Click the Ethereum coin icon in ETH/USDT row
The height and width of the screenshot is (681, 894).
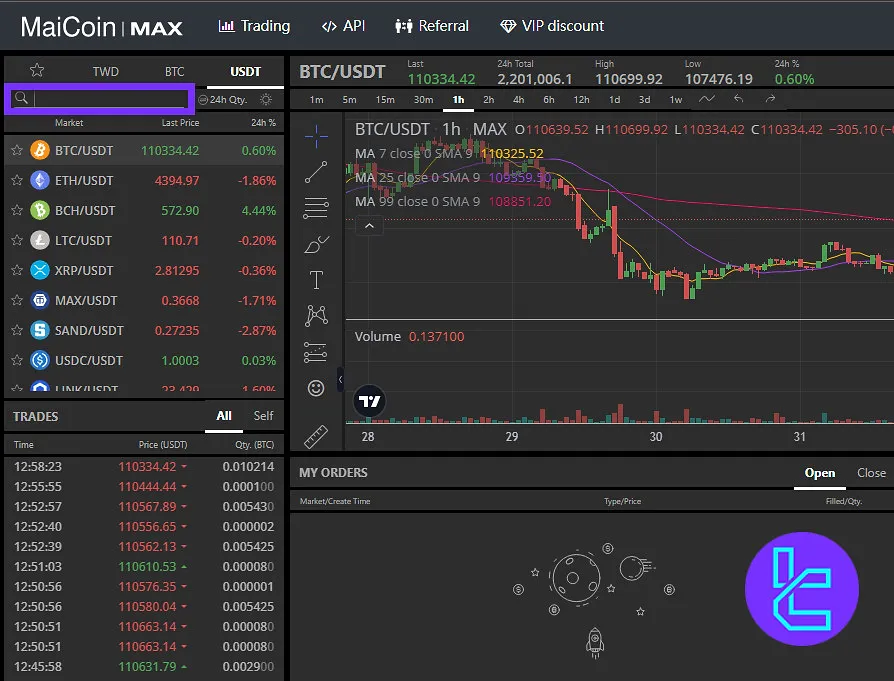(40, 180)
